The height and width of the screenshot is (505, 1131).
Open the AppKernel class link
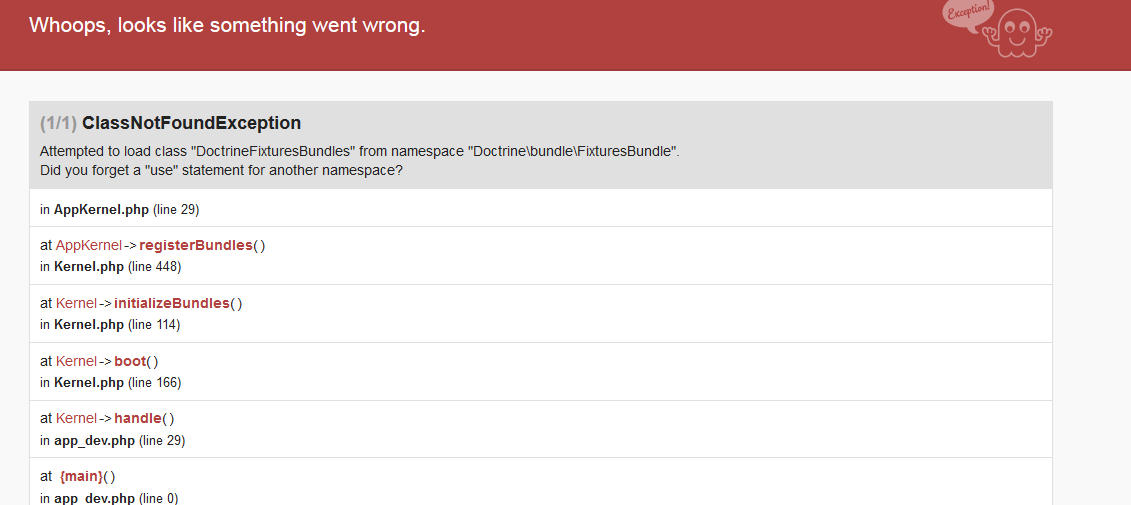tap(89, 245)
